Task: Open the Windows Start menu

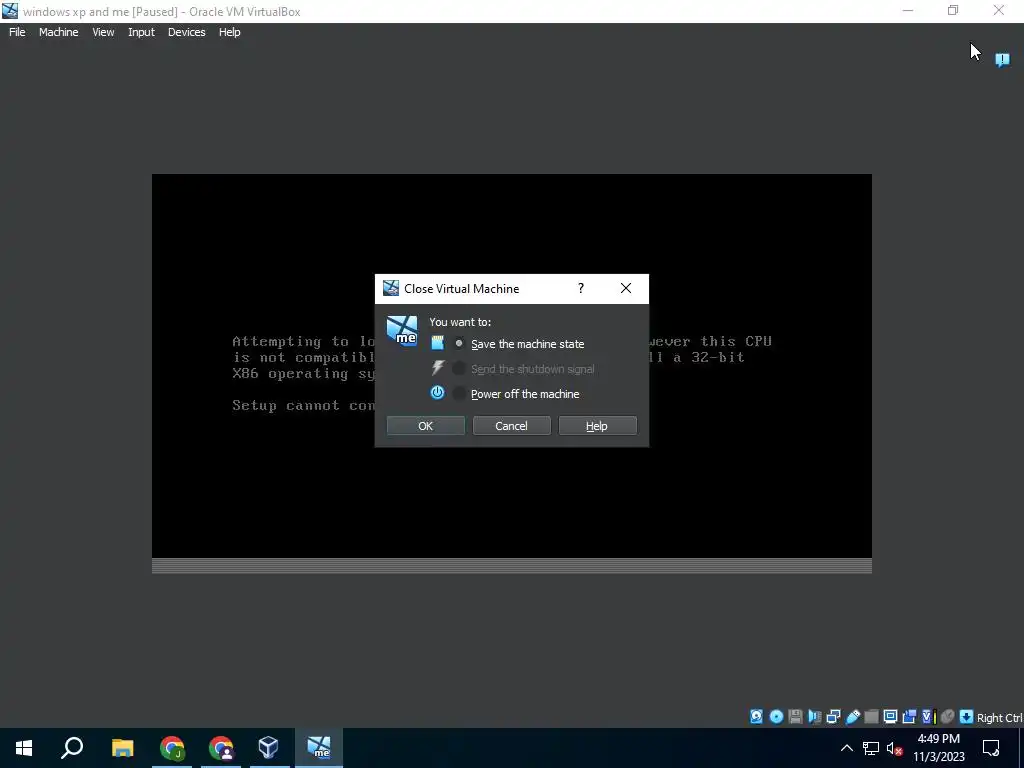Action: pos(24,748)
